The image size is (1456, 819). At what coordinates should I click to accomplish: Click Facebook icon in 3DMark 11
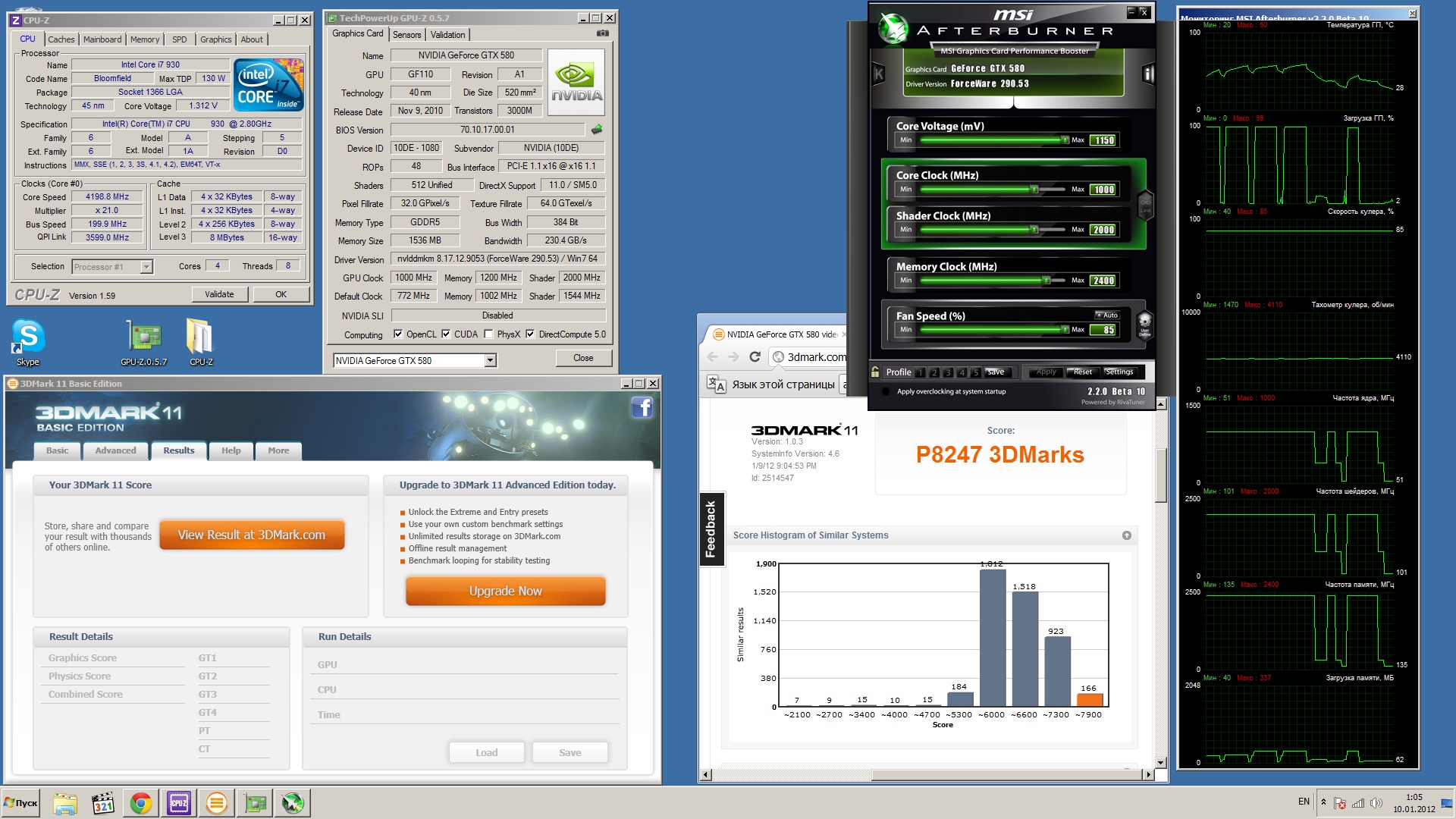pos(642,408)
